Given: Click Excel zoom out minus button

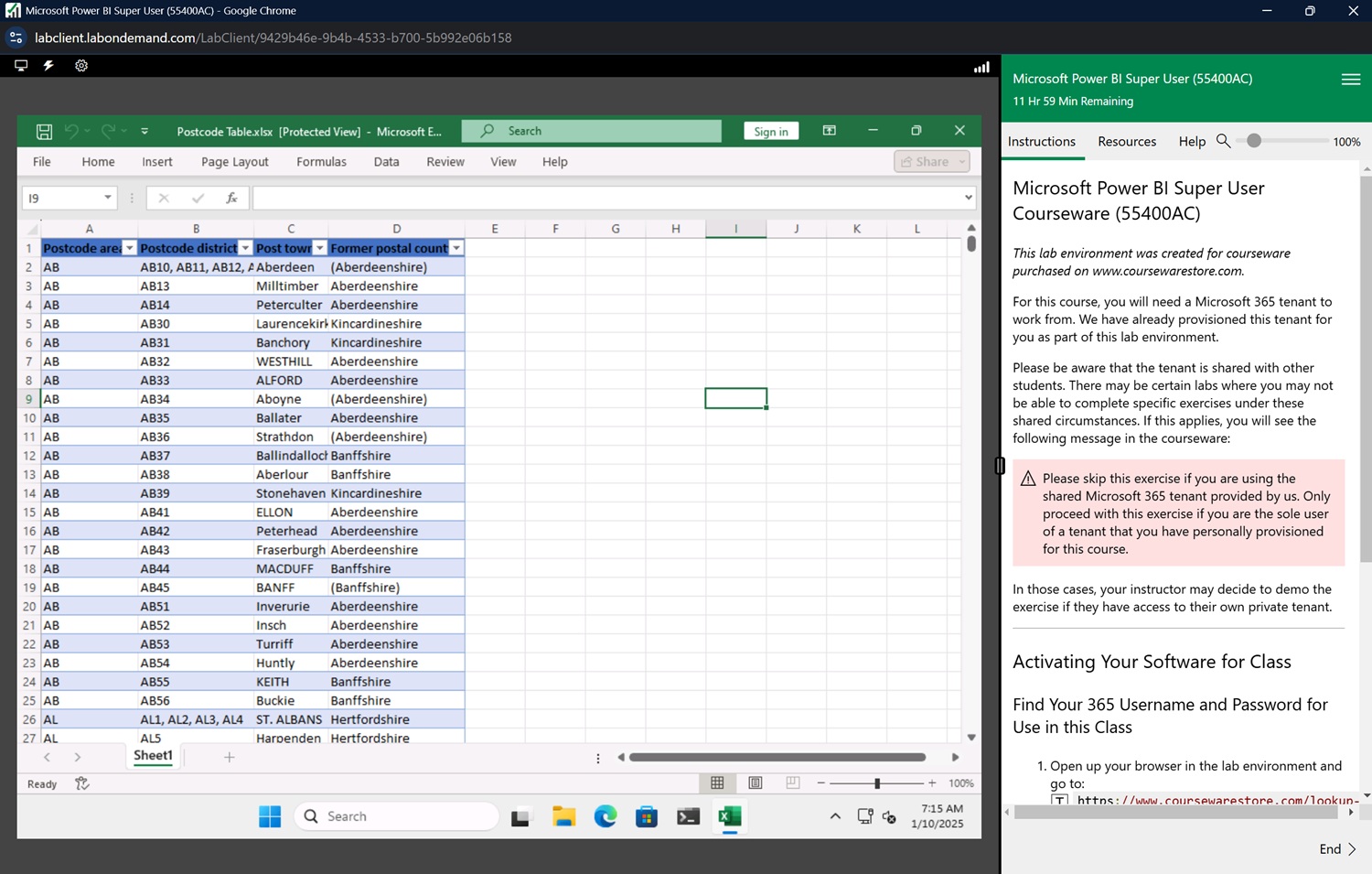Looking at the screenshot, I should tap(821, 783).
